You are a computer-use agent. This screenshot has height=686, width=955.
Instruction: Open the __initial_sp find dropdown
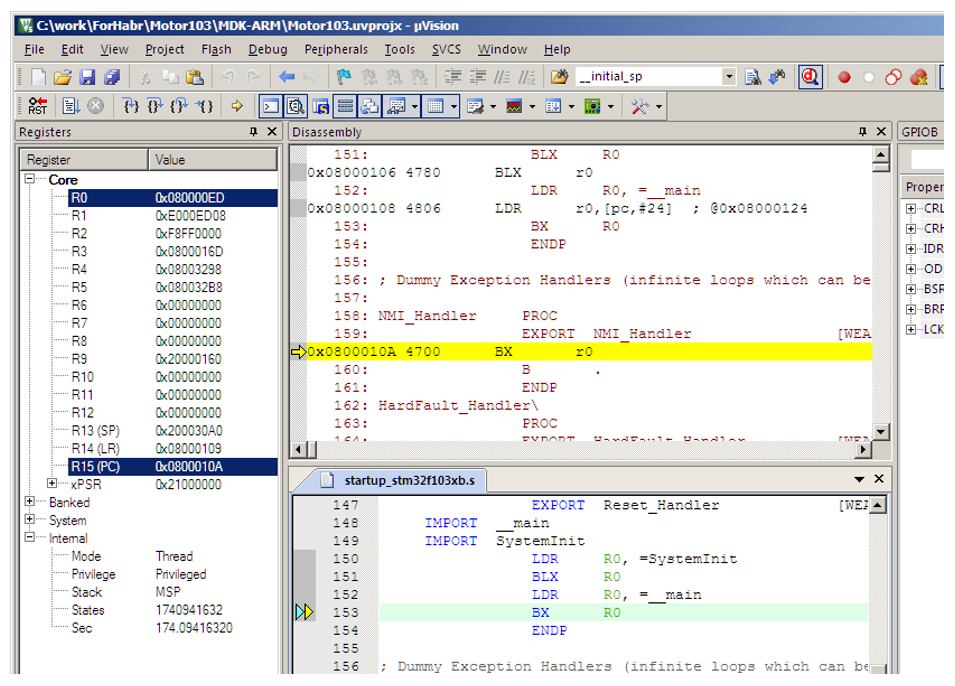[728, 77]
